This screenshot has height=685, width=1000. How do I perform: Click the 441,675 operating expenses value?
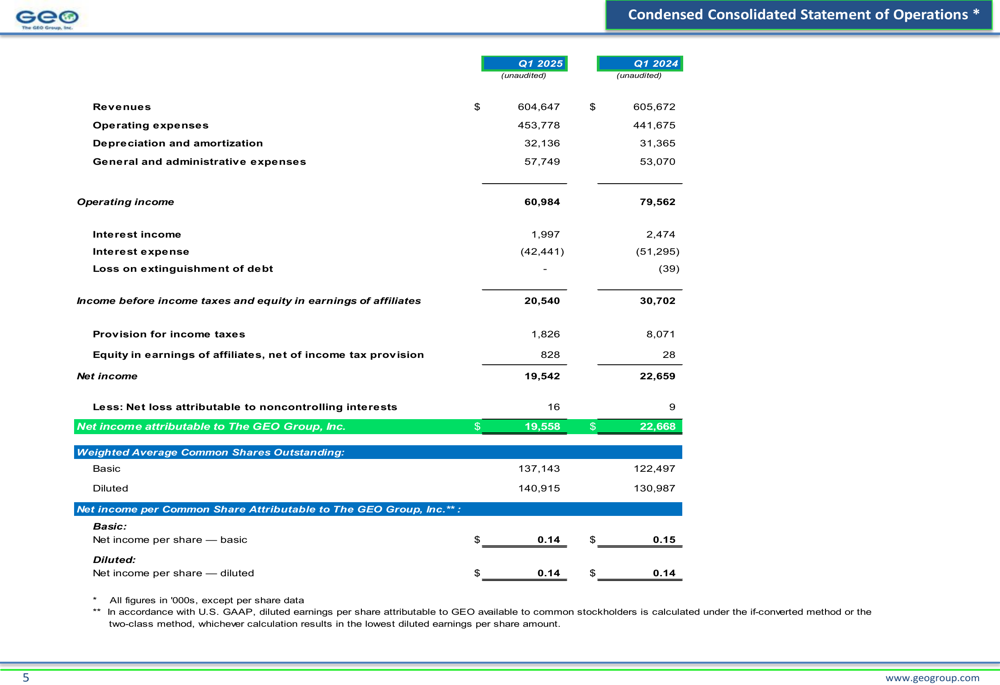(654, 126)
